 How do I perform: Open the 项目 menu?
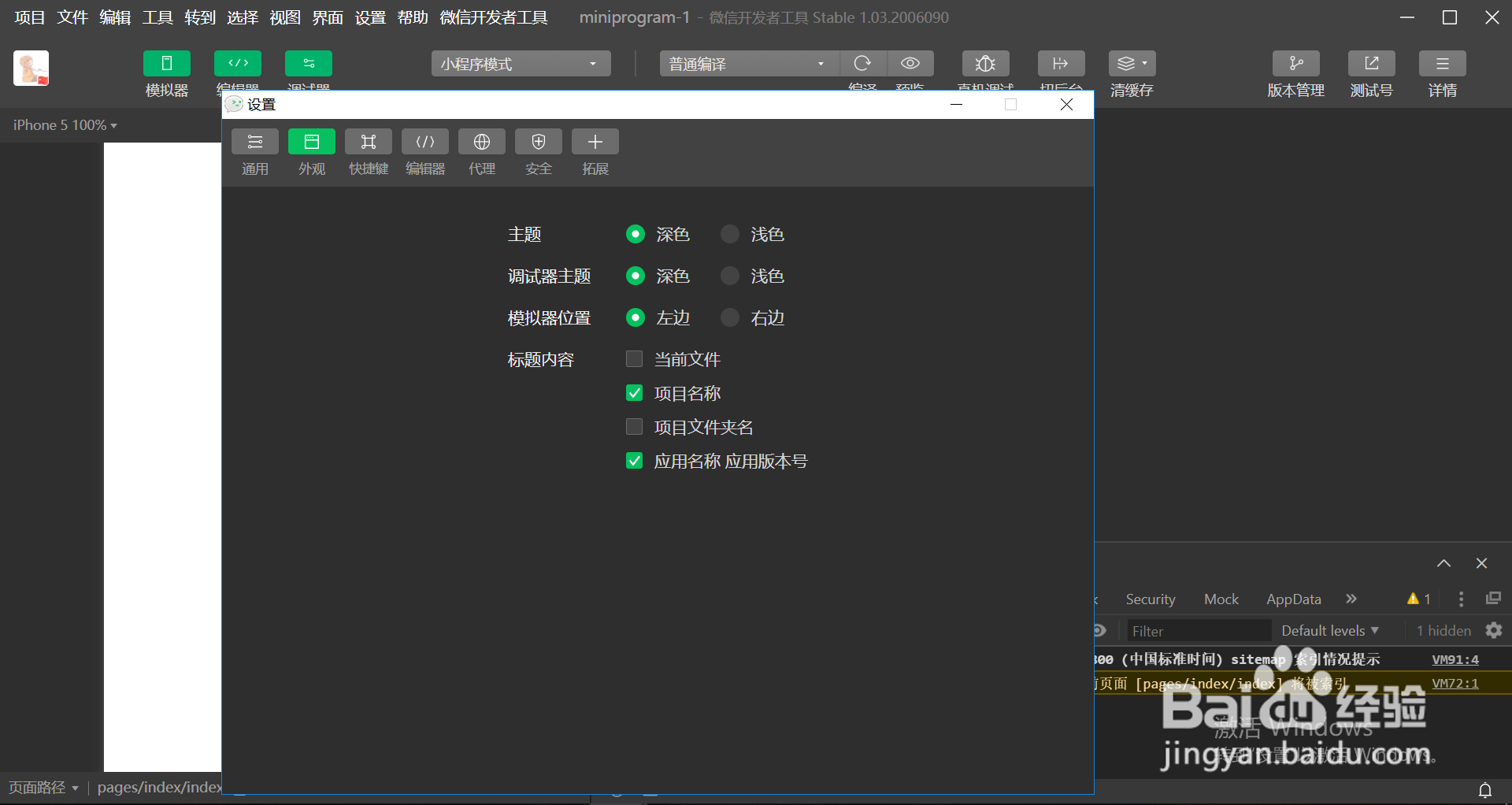pyautogui.click(x=30, y=17)
